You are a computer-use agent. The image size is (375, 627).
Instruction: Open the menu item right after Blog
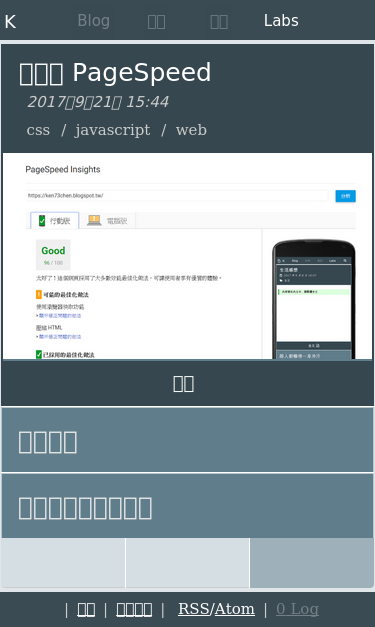(156, 21)
